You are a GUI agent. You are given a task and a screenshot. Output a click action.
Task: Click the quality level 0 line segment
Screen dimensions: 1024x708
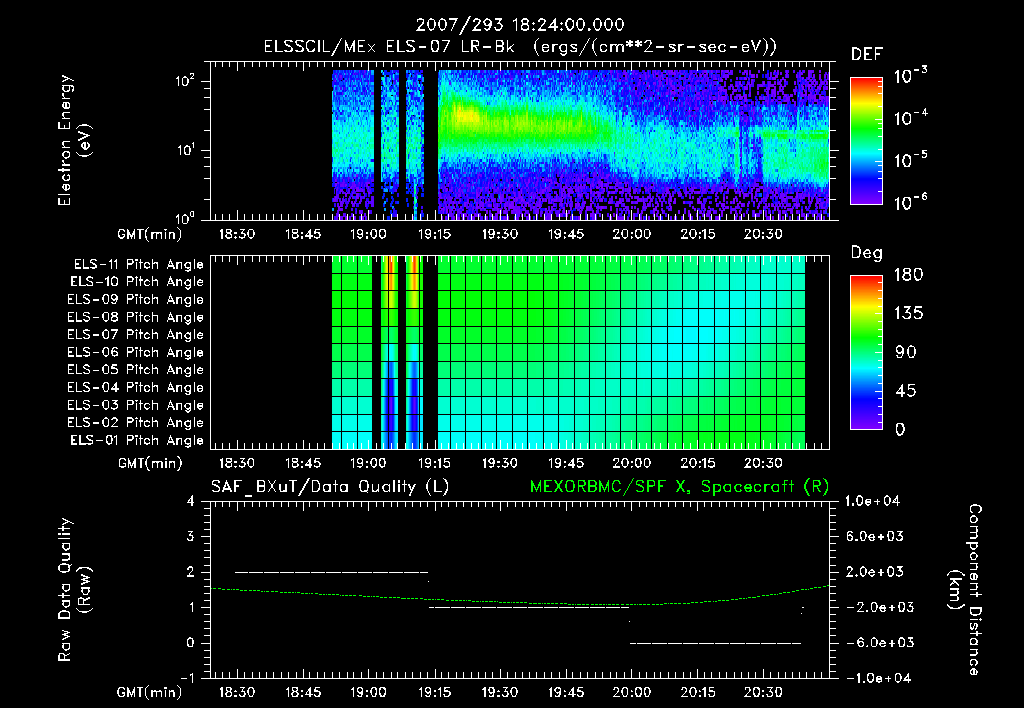point(716,643)
